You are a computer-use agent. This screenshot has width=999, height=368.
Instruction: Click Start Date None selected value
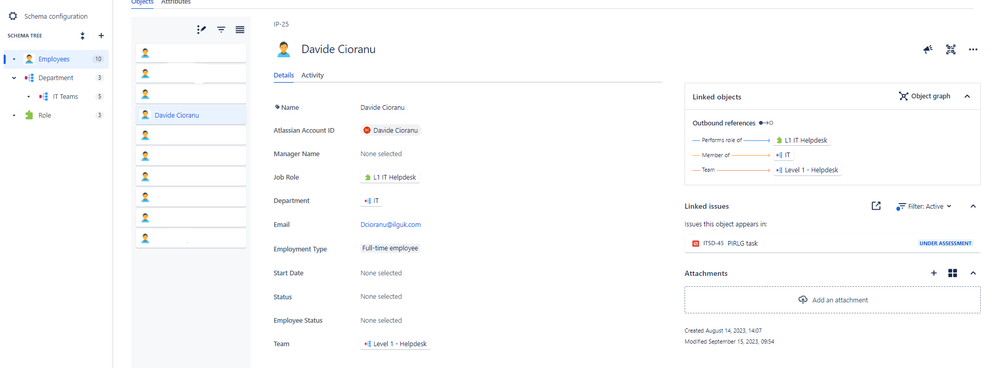[381, 272]
